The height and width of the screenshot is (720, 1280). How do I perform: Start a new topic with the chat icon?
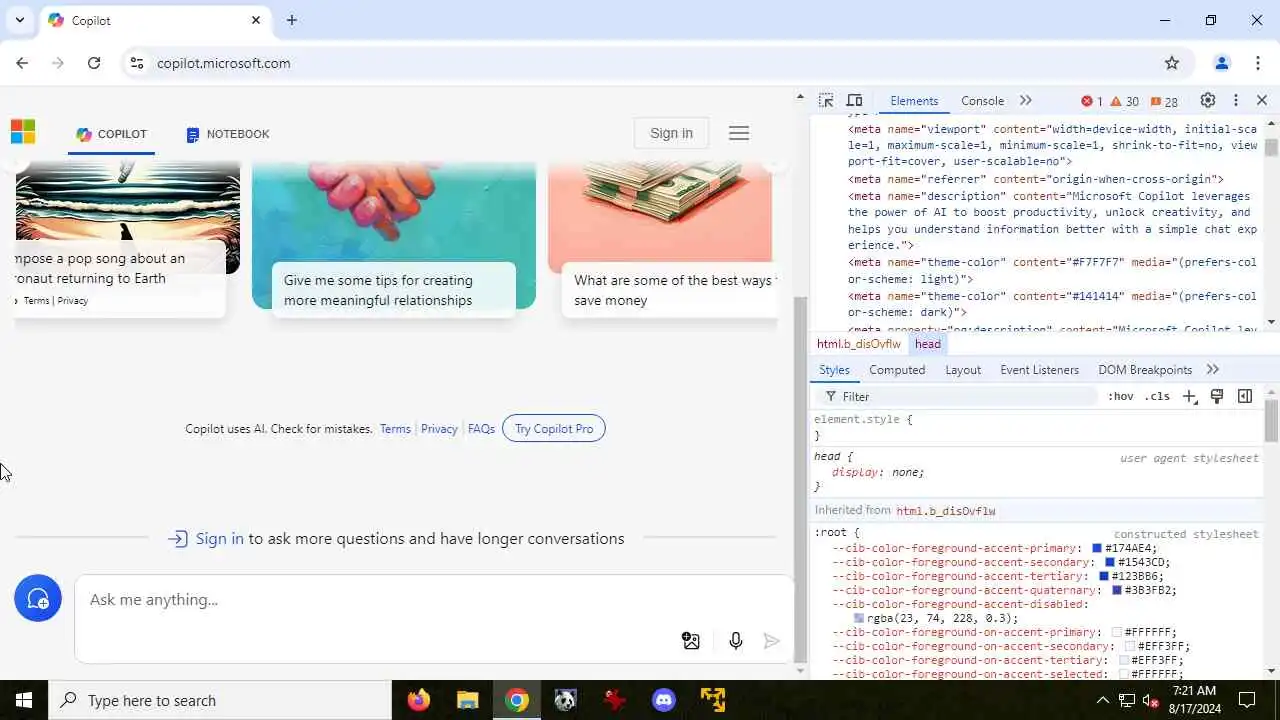(x=38, y=598)
